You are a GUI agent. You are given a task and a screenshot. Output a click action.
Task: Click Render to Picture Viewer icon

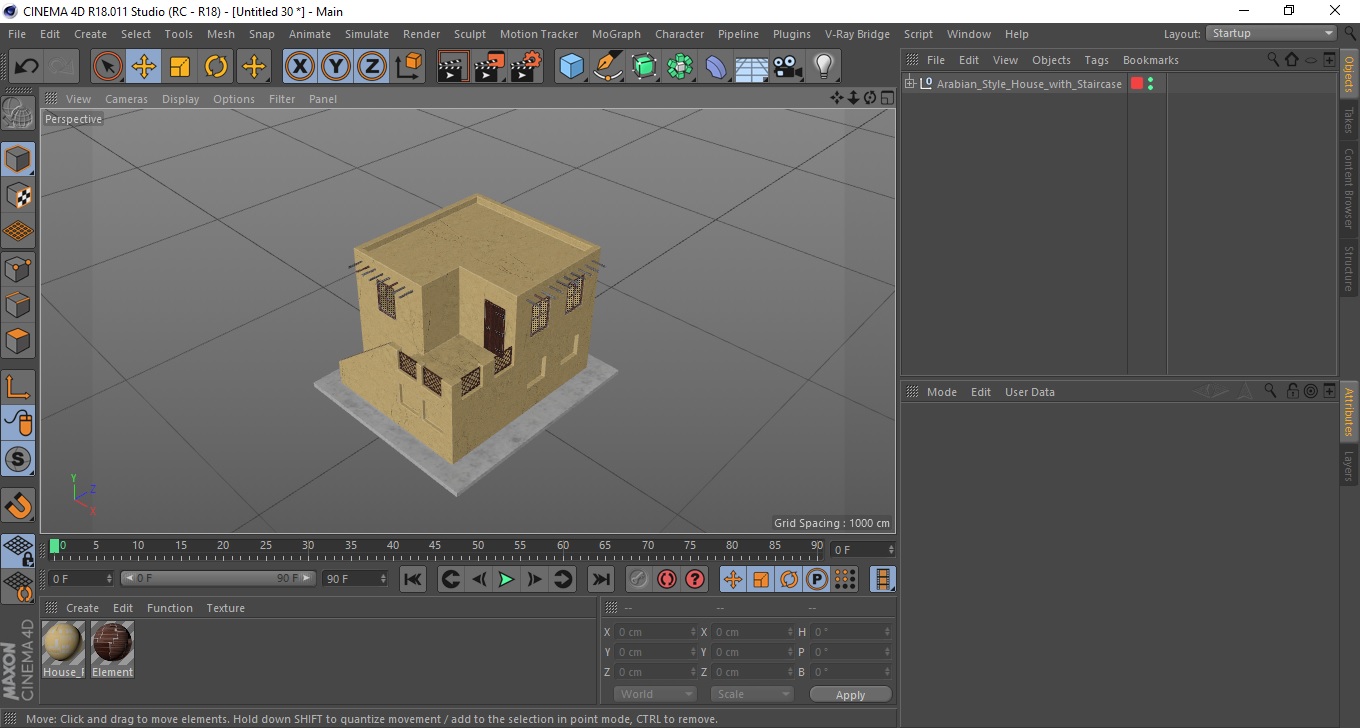coord(490,67)
